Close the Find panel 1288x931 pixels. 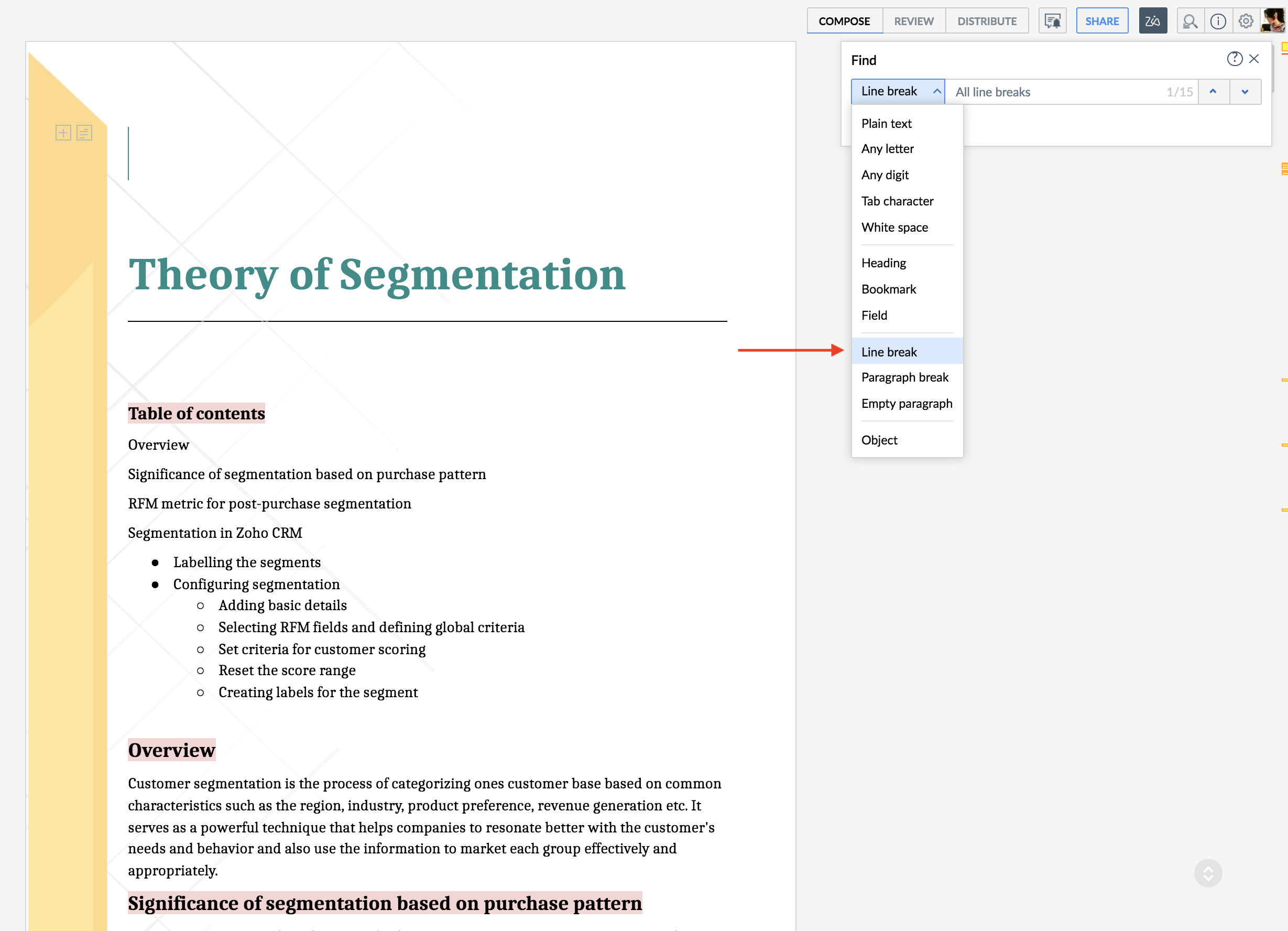tap(1254, 59)
